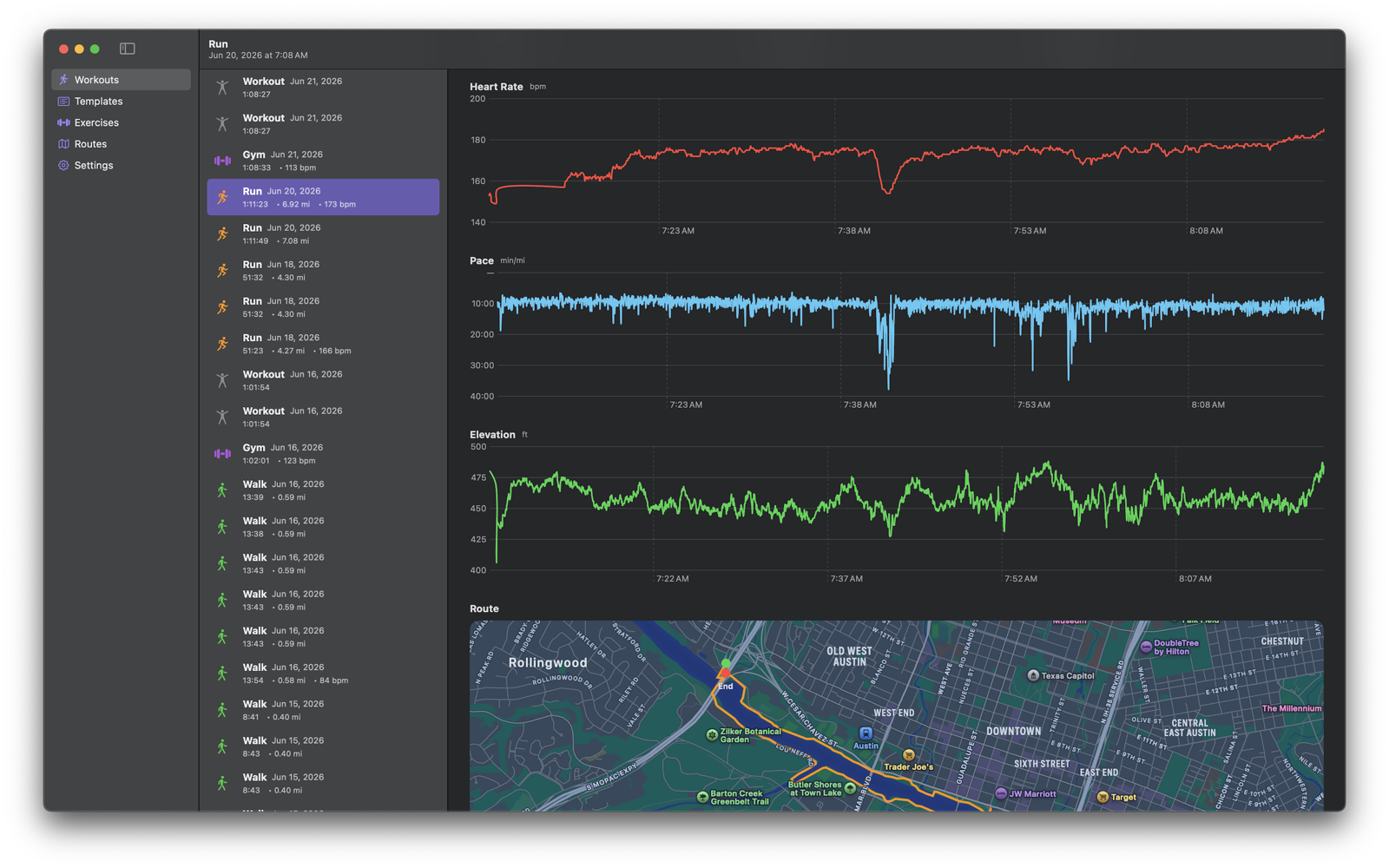The image size is (1389, 868).
Task: Click the Templates list icon
Action: 63,102
